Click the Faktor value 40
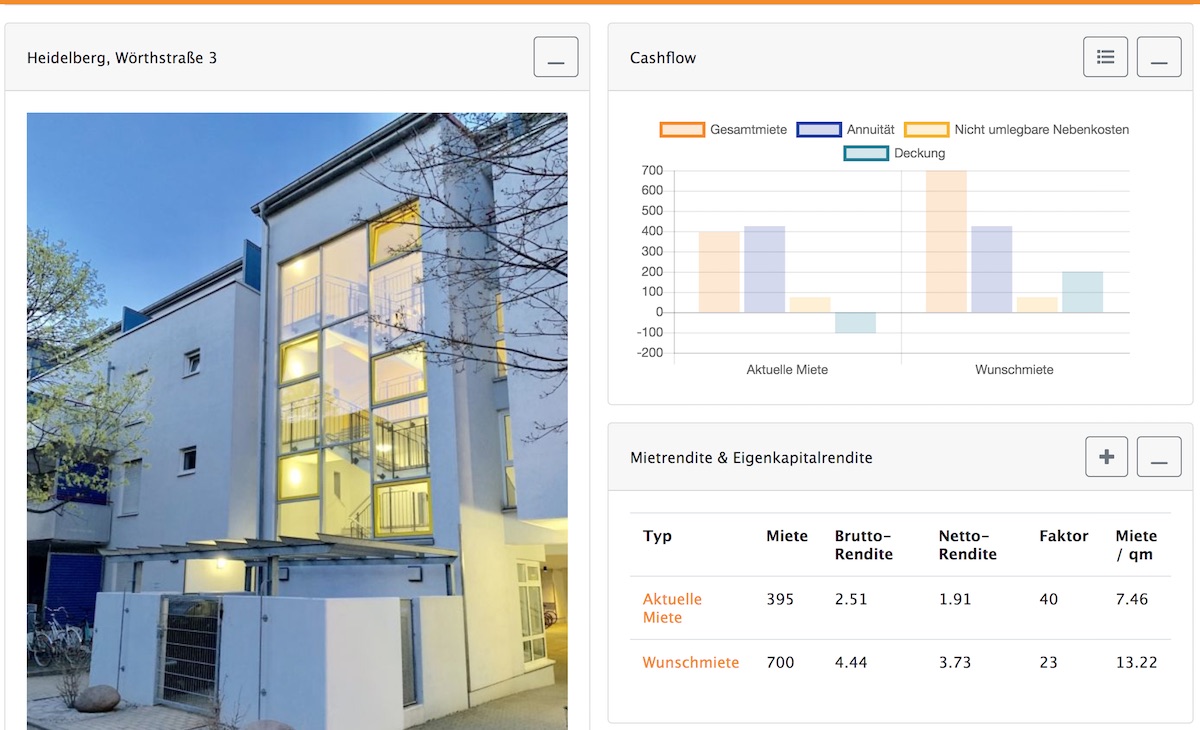 click(1050, 599)
